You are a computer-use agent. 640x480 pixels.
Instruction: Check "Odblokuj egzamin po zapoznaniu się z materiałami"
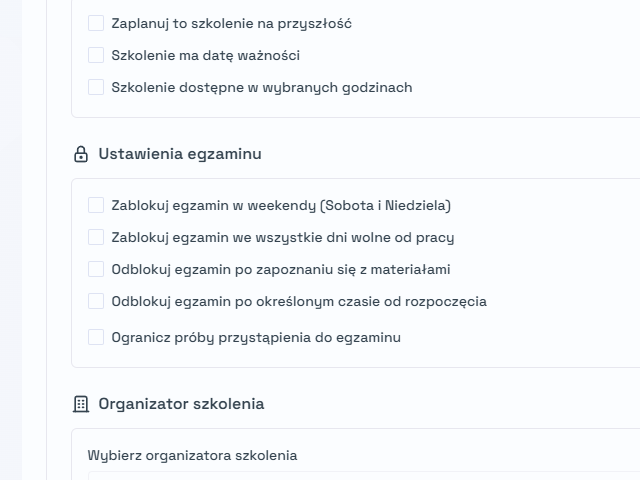tap(96, 269)
